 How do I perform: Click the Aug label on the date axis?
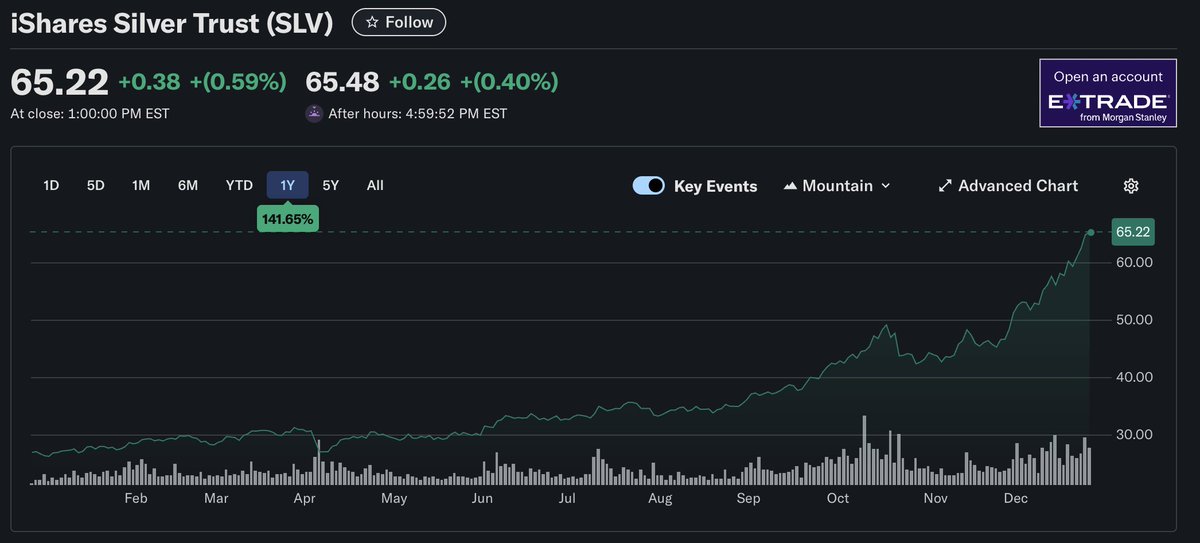point(660,498)
